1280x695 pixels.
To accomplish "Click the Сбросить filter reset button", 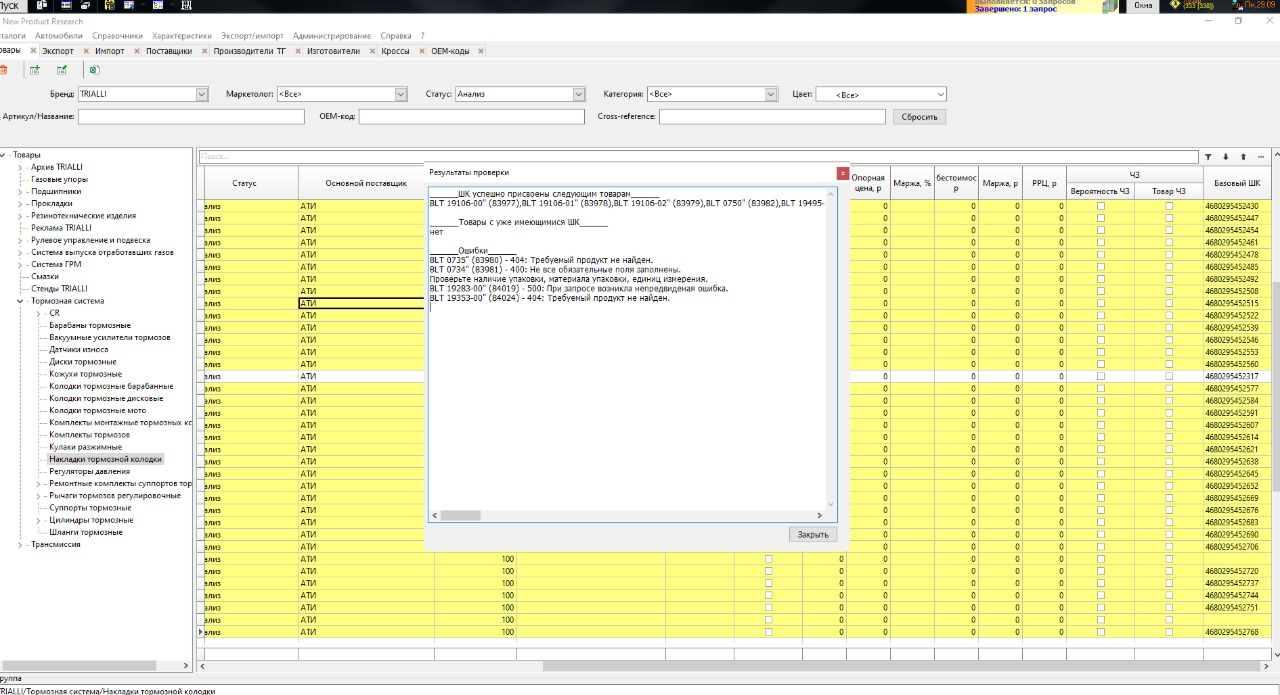I will [x=918, y=117].
